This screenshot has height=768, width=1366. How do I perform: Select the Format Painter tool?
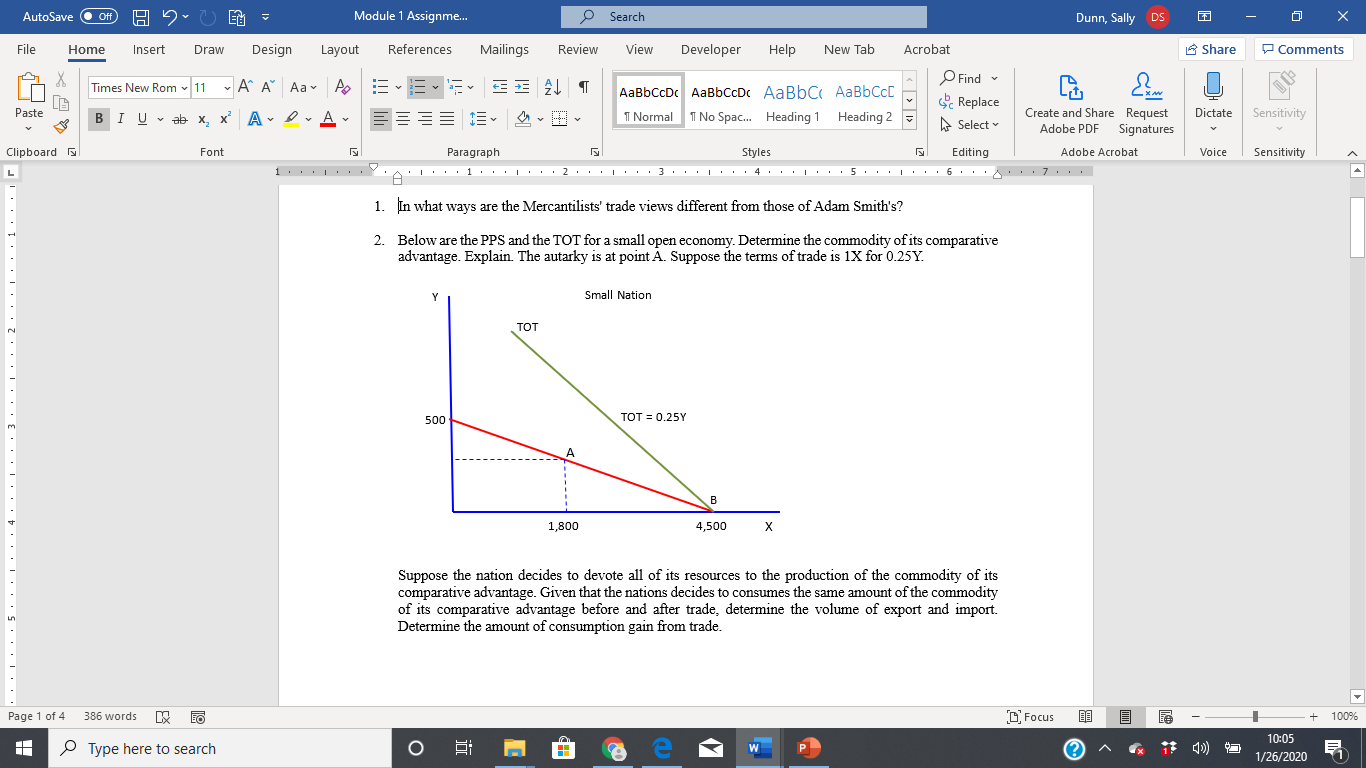point(59,127)
